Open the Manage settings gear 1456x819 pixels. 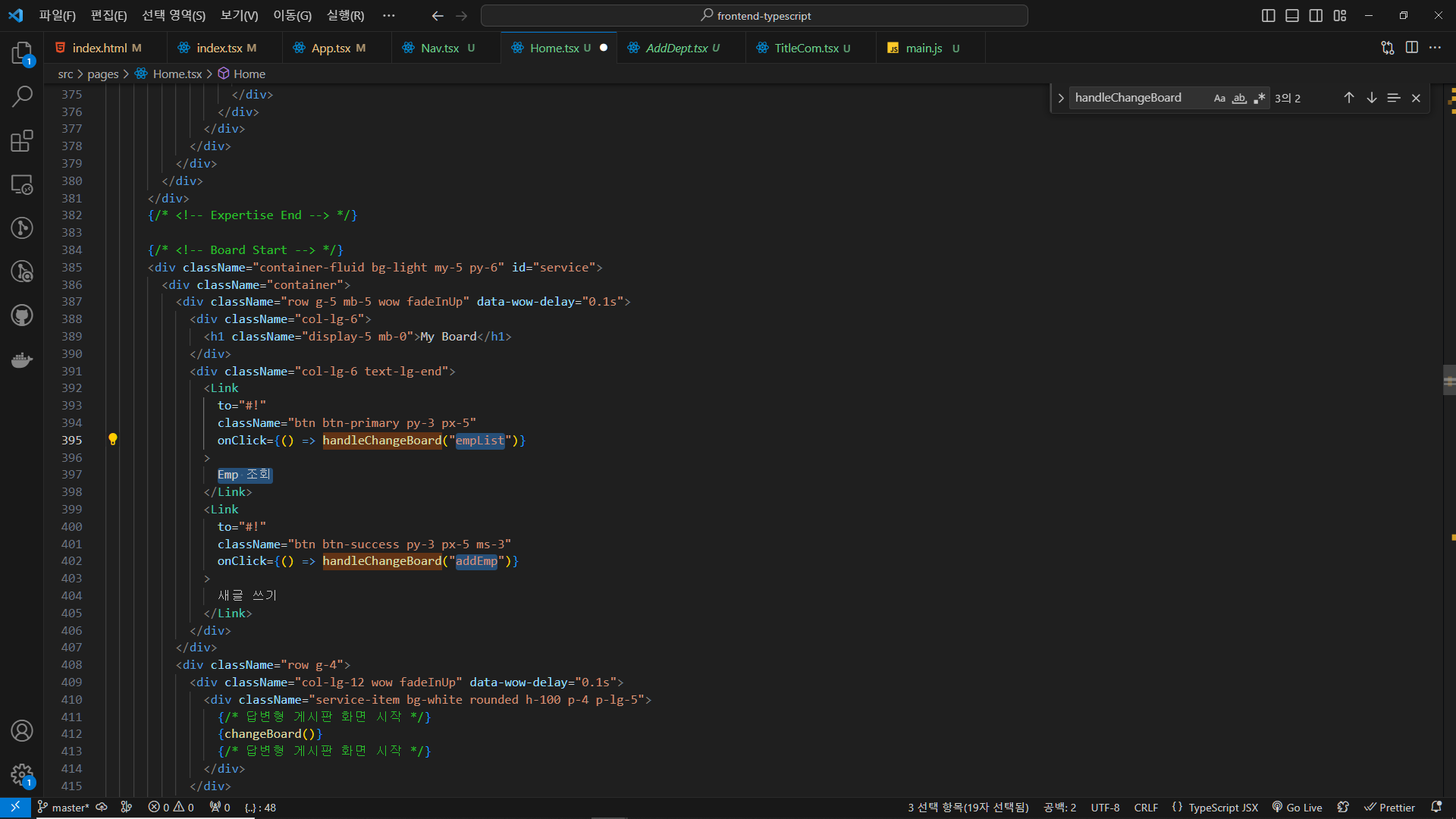click(x=22, y=774)
